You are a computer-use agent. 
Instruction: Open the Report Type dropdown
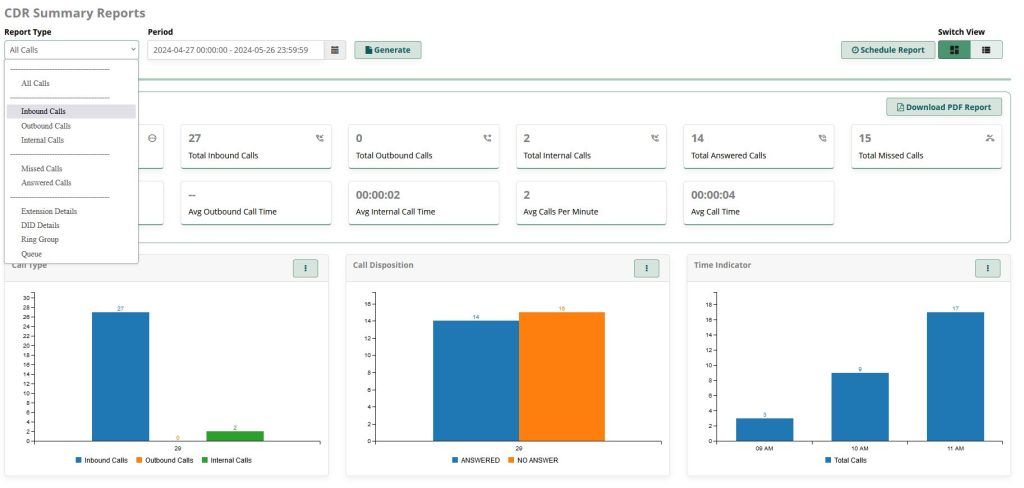coord(71,50)
